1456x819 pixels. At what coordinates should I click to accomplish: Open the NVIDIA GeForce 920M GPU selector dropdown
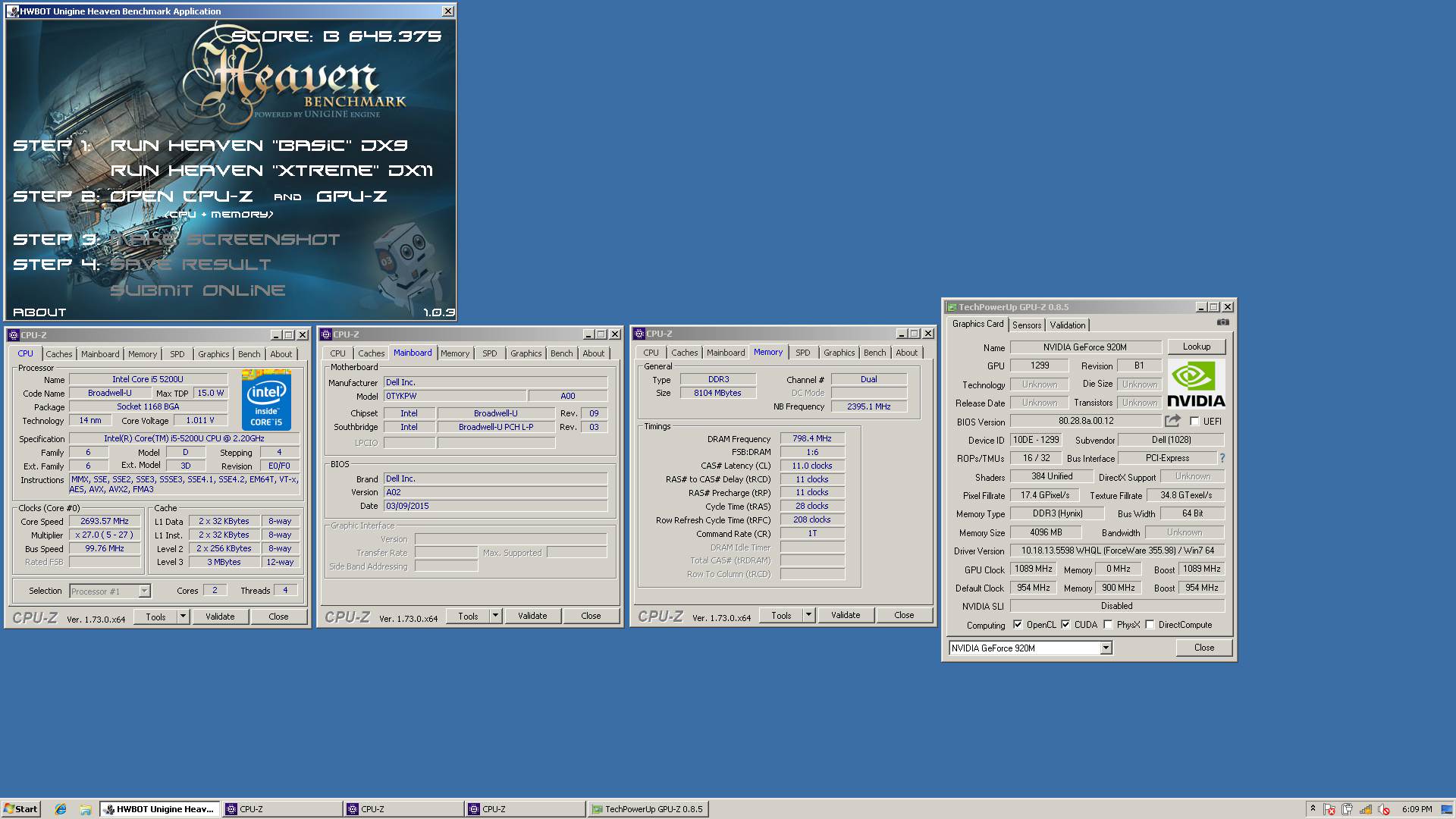[x=1106, y=648]
